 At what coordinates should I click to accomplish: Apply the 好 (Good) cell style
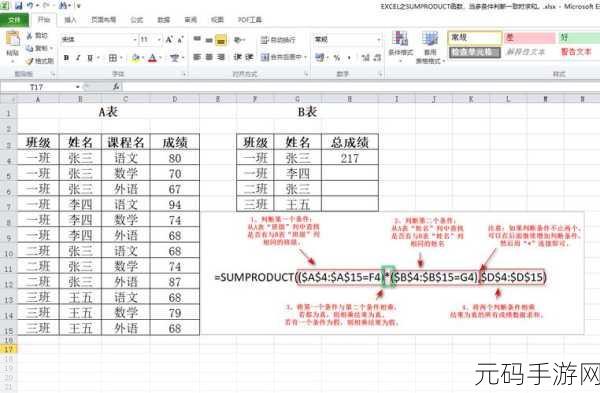[x=579, y=38]
